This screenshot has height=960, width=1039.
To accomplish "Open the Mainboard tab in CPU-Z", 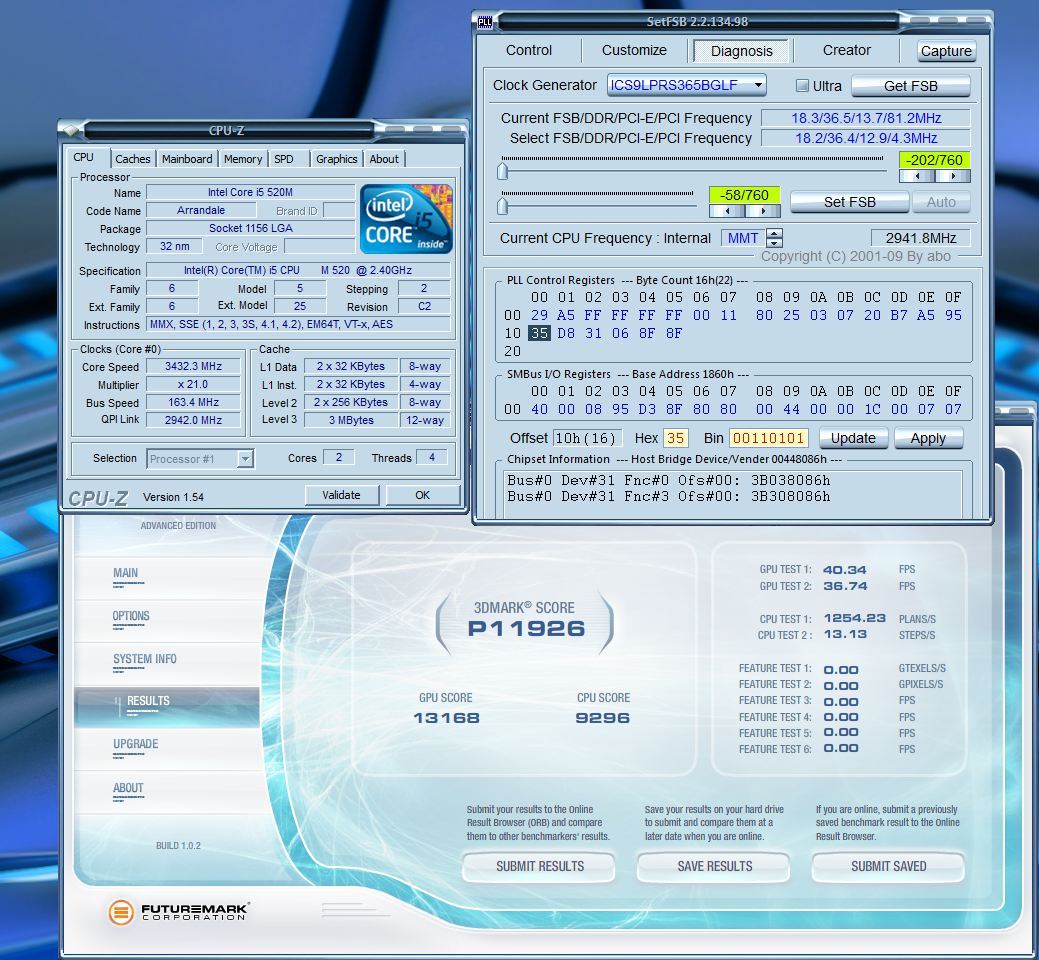I will click(x=187, y=159).
